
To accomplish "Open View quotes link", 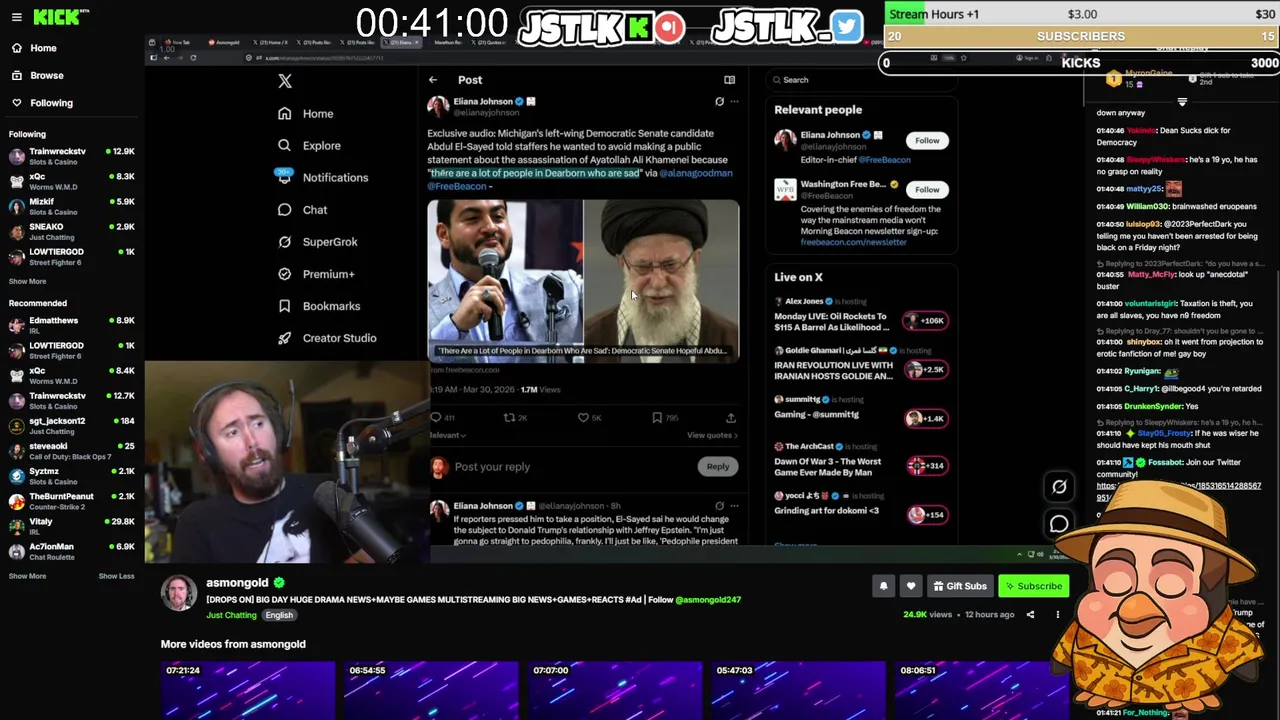I will tap(712, 435).
